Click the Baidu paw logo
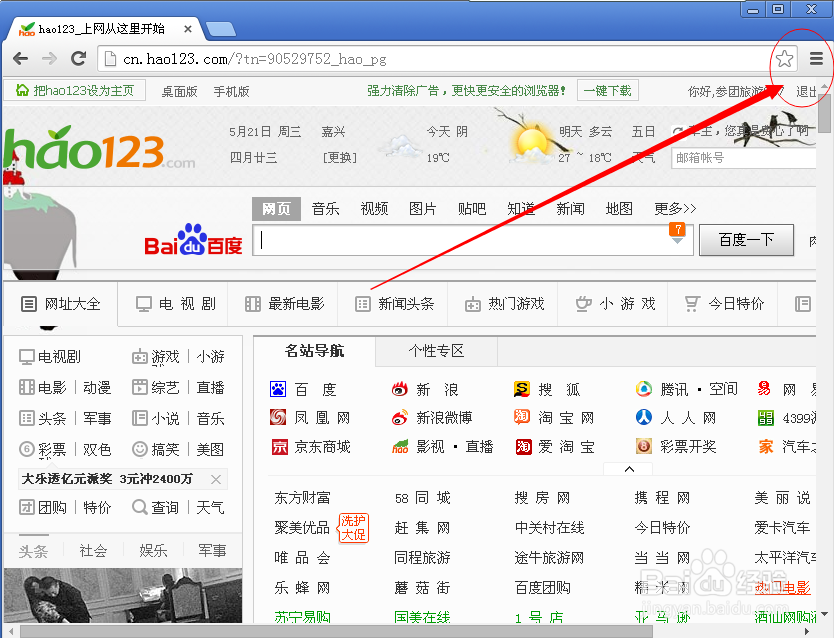Screen dimensions: 834x638 coord(193,240)
